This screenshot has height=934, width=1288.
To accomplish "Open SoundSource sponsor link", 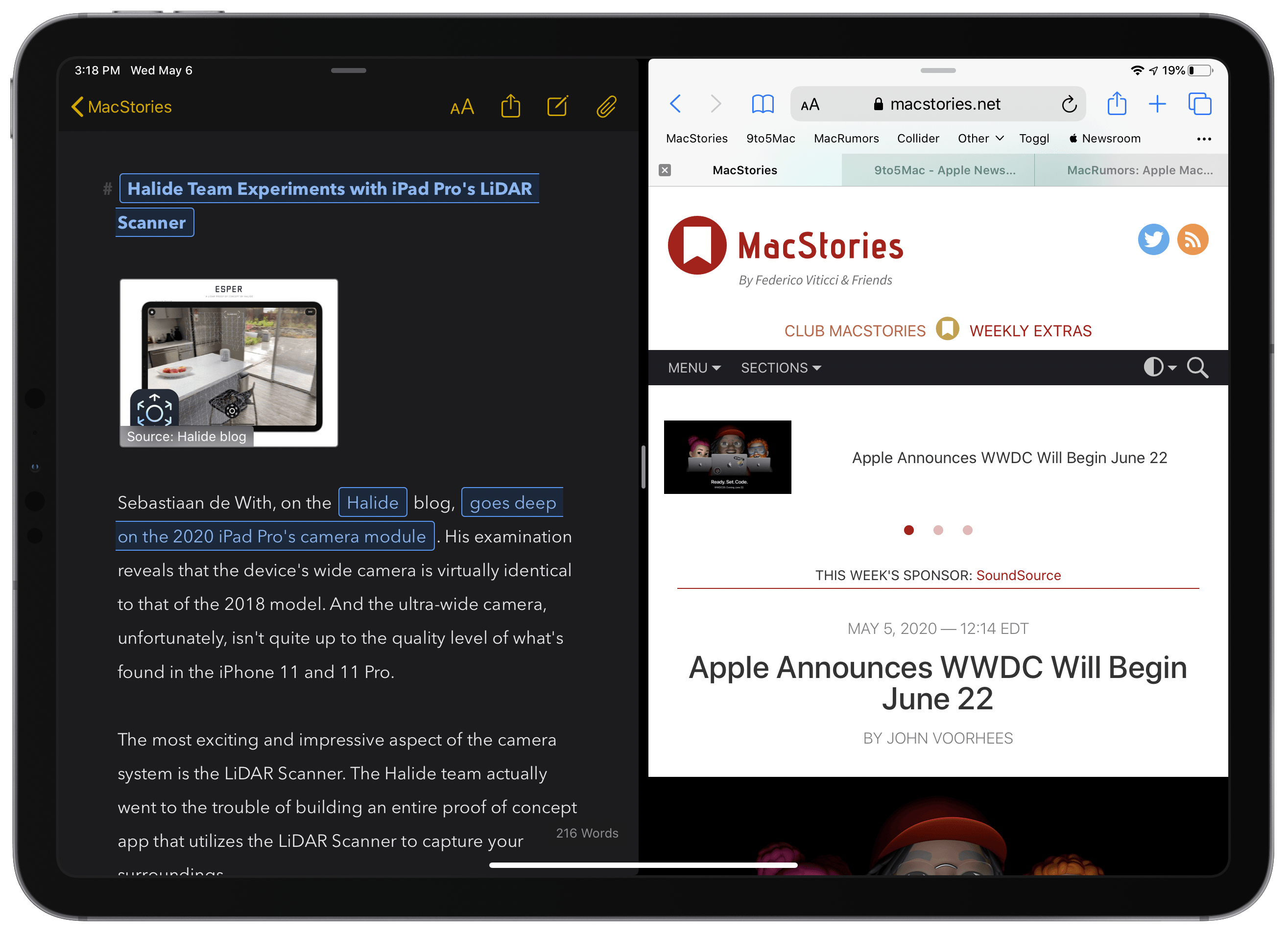I will [x=1018, y=576].
